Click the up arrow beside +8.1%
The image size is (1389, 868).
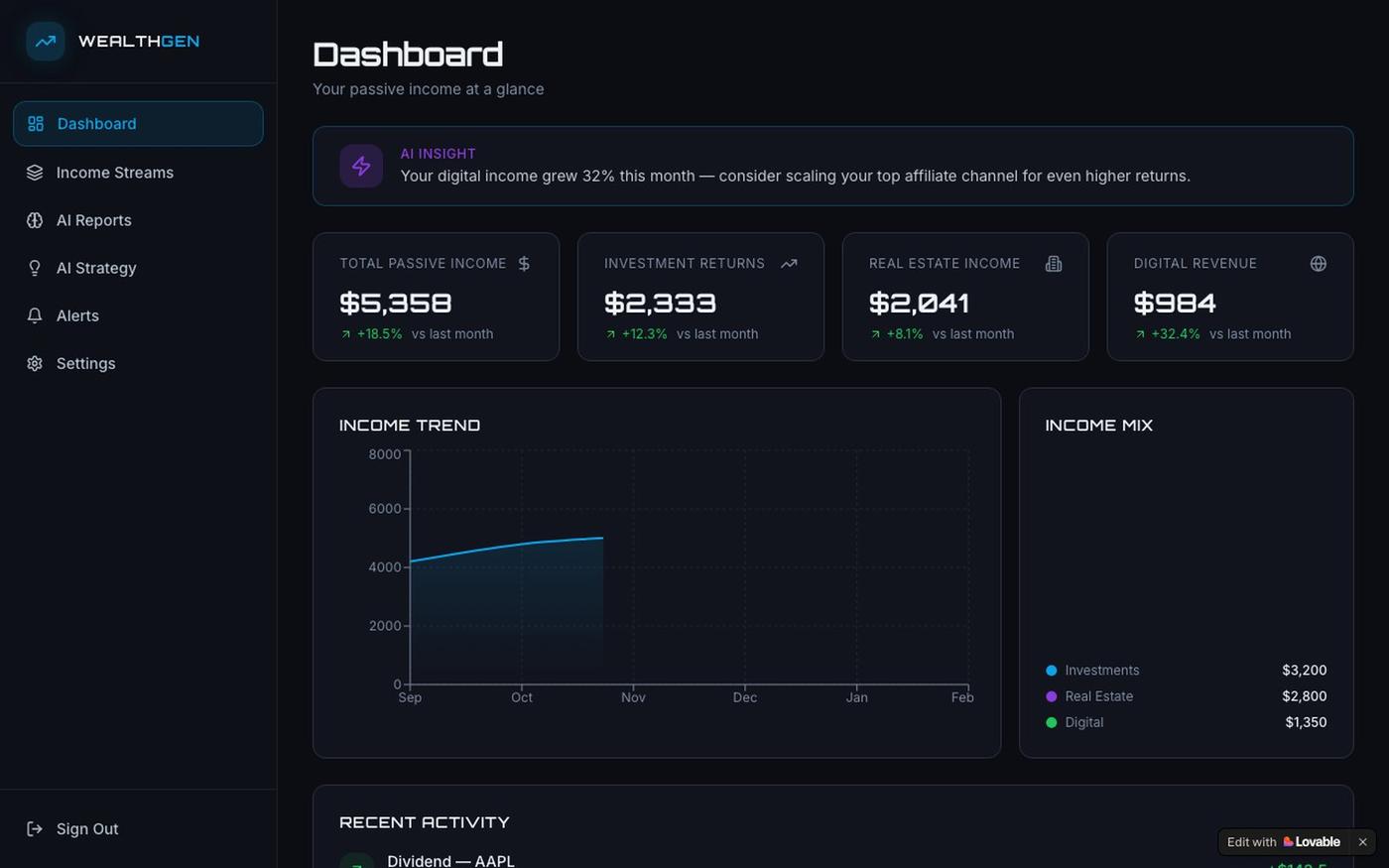(875, 334)
